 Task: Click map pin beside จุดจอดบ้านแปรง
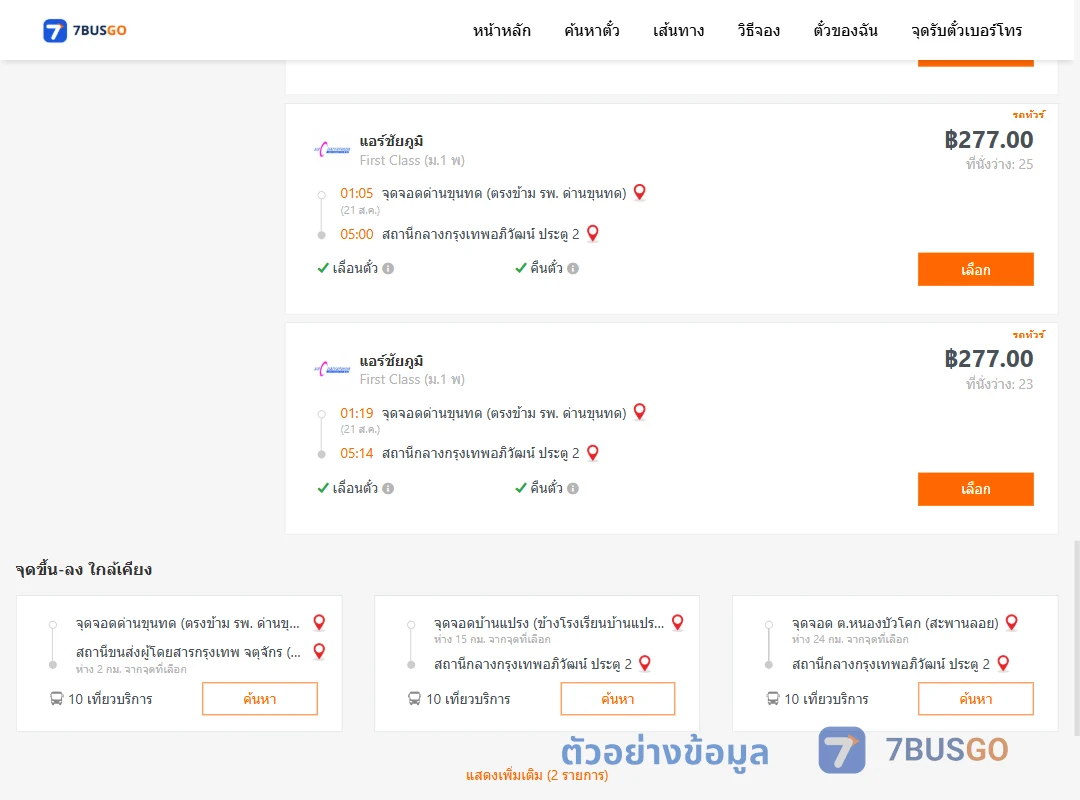pyautogui.click(x=678, y=623)
